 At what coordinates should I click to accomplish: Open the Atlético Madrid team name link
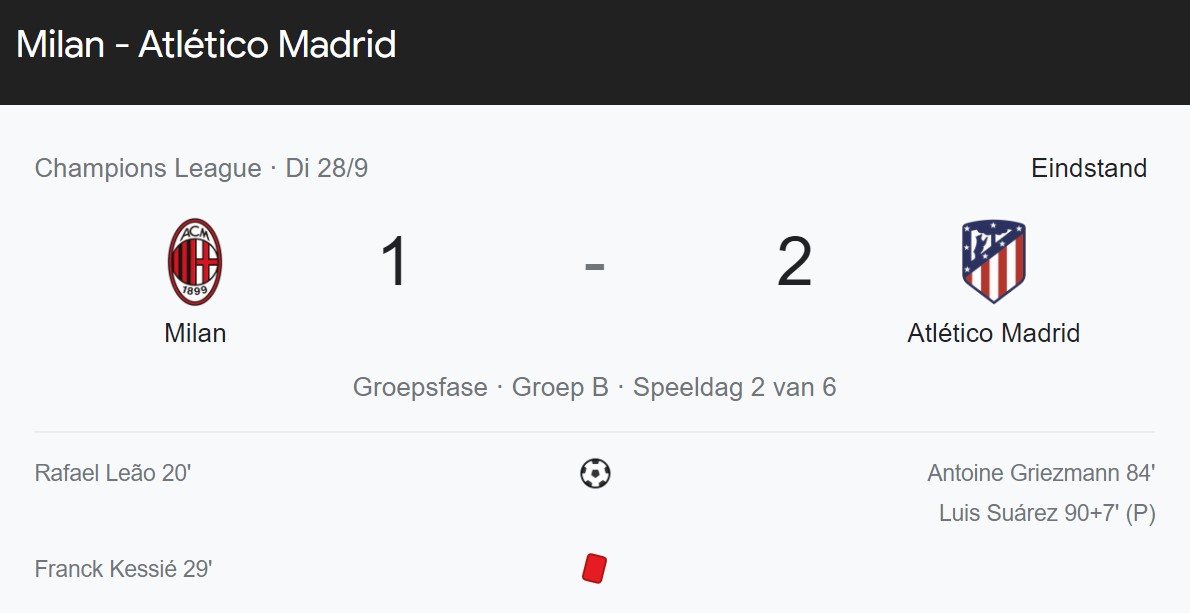coord(993,333)
